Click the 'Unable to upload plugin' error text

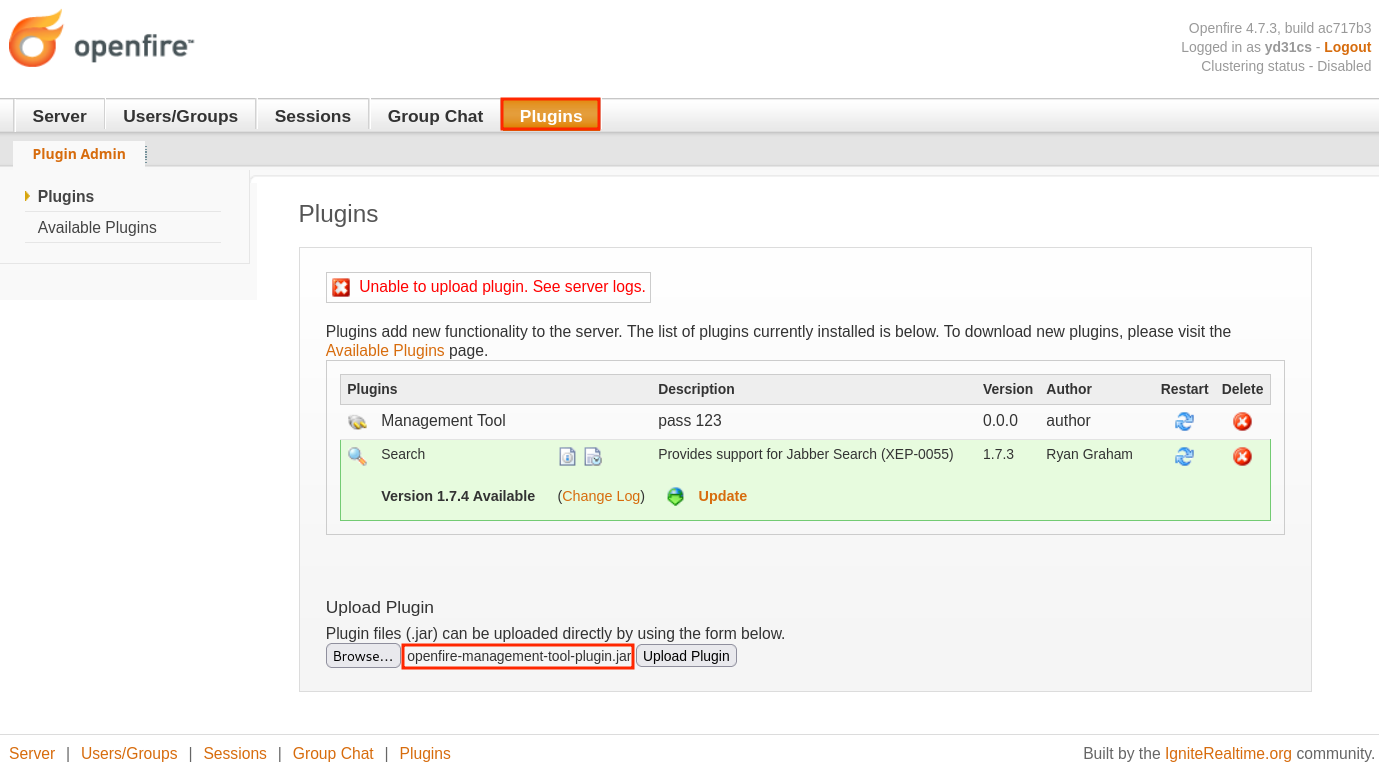(x=502, y=286)
